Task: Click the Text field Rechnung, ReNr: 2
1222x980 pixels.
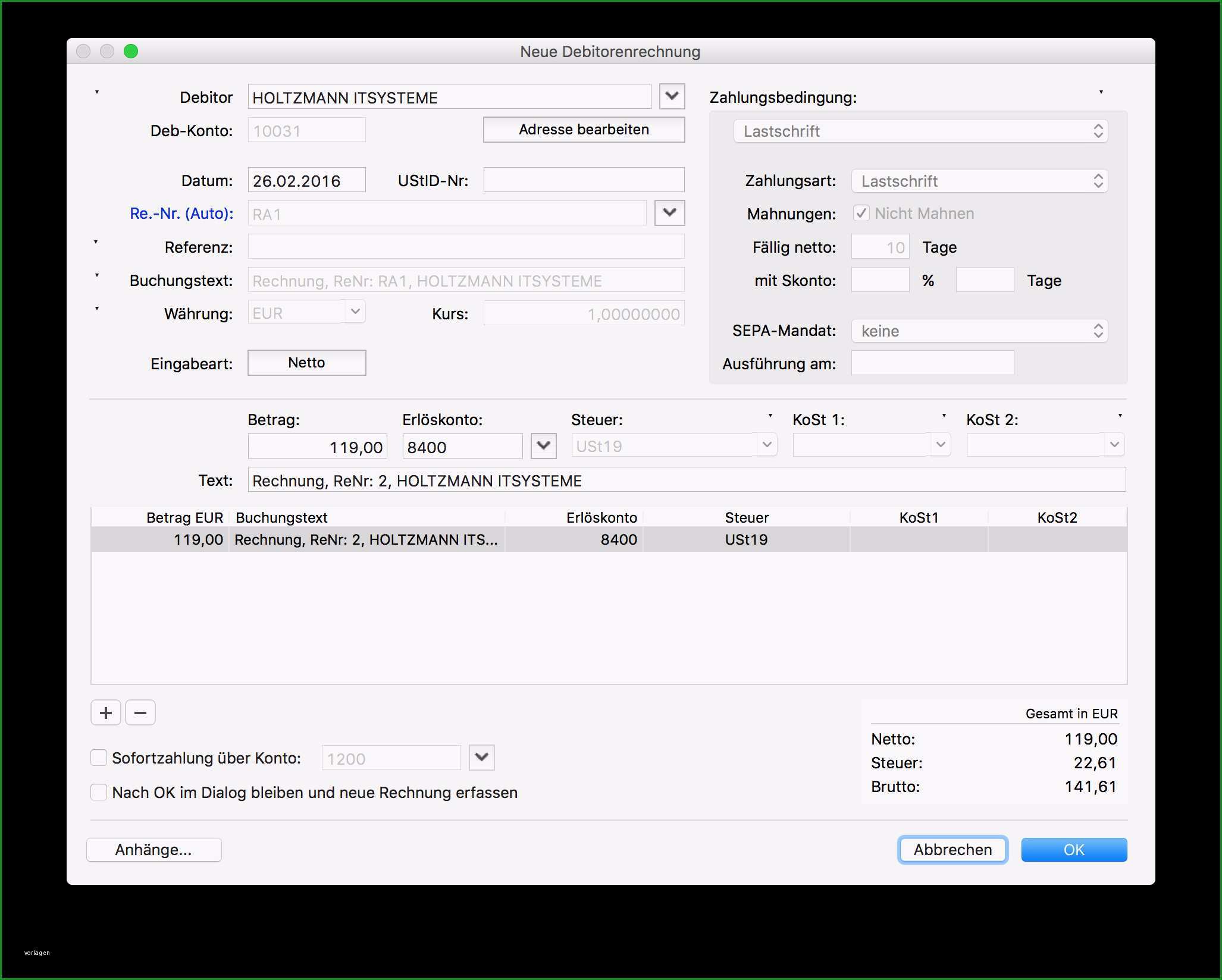Action: (687, 479)
